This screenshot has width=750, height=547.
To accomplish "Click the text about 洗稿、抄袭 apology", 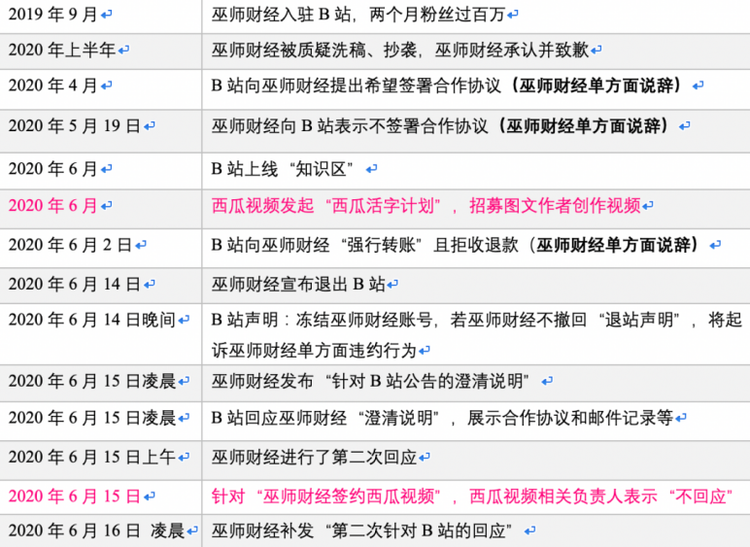I will coord(400,50).
